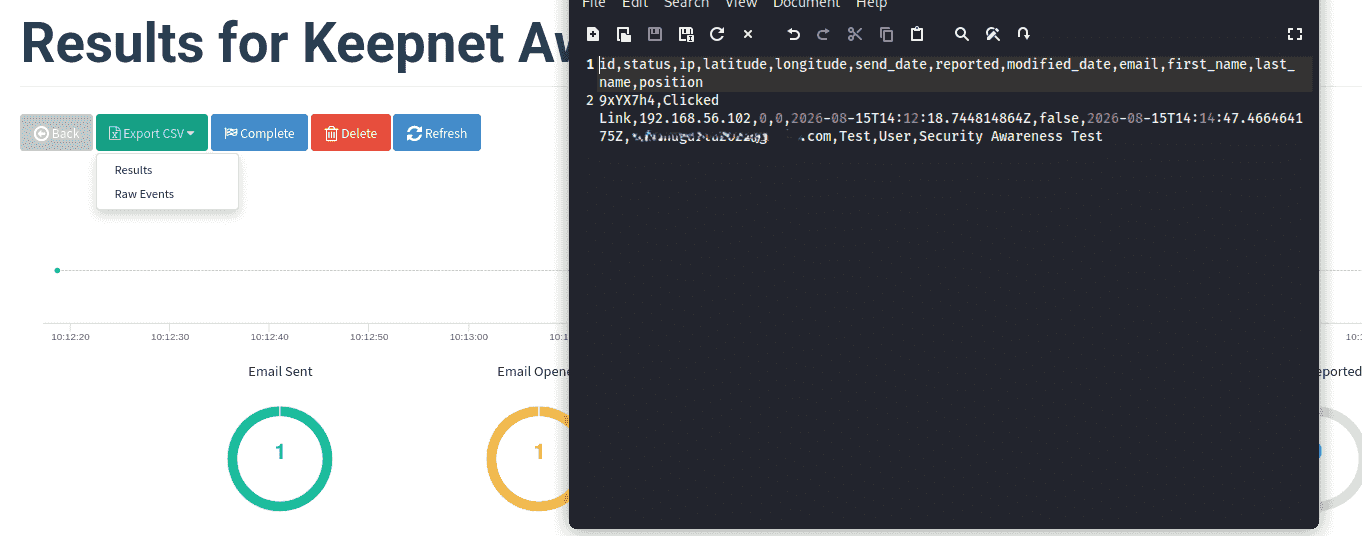Image resolution: width=1362 pixels, height=536 pixels.
Task: Click the 10:12:20 axis label
Action: (71, 337)
